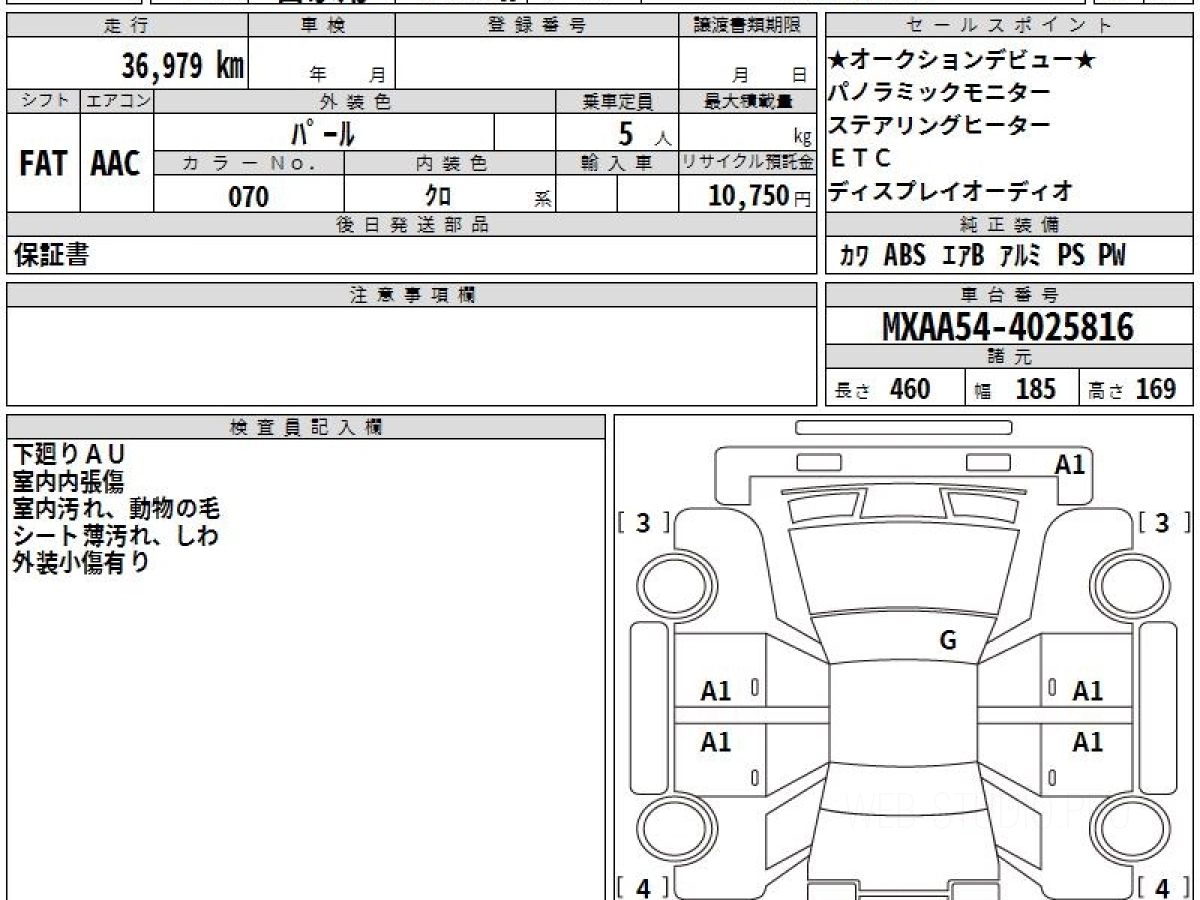The height and width of the screenshot is (900, 1200).
Task: Click the 注意事項欄 header
Action: [x=411, y=294]
